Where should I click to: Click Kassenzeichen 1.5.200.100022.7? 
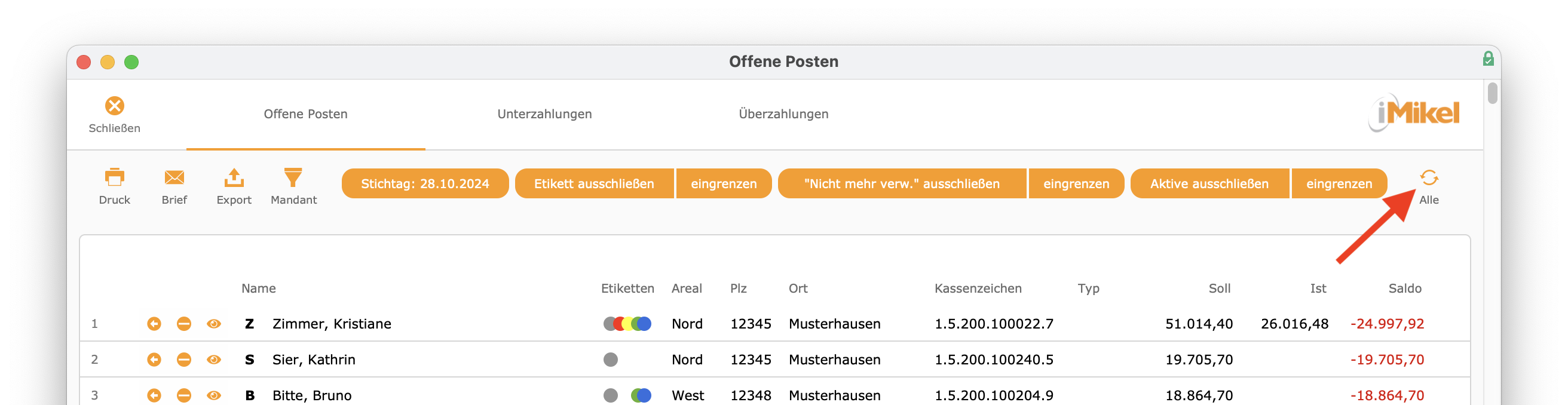[994, 324]
